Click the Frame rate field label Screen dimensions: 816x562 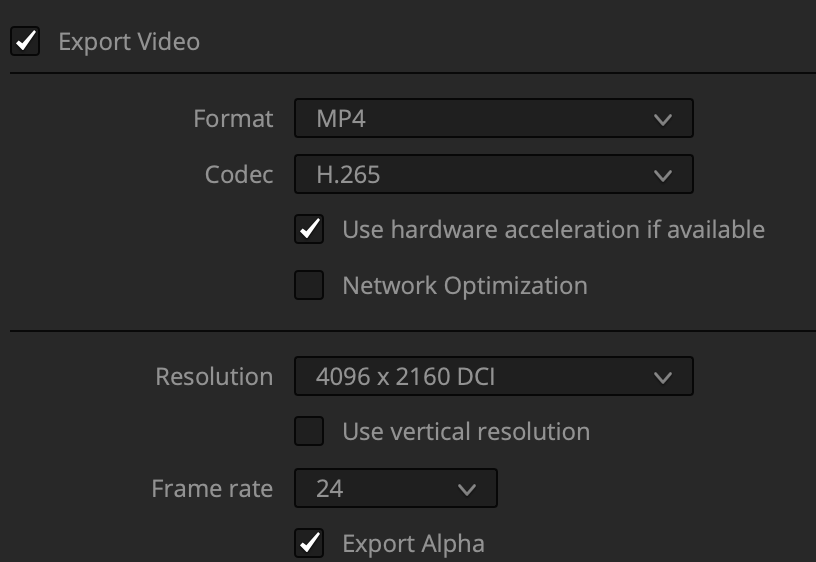[212, 489]
